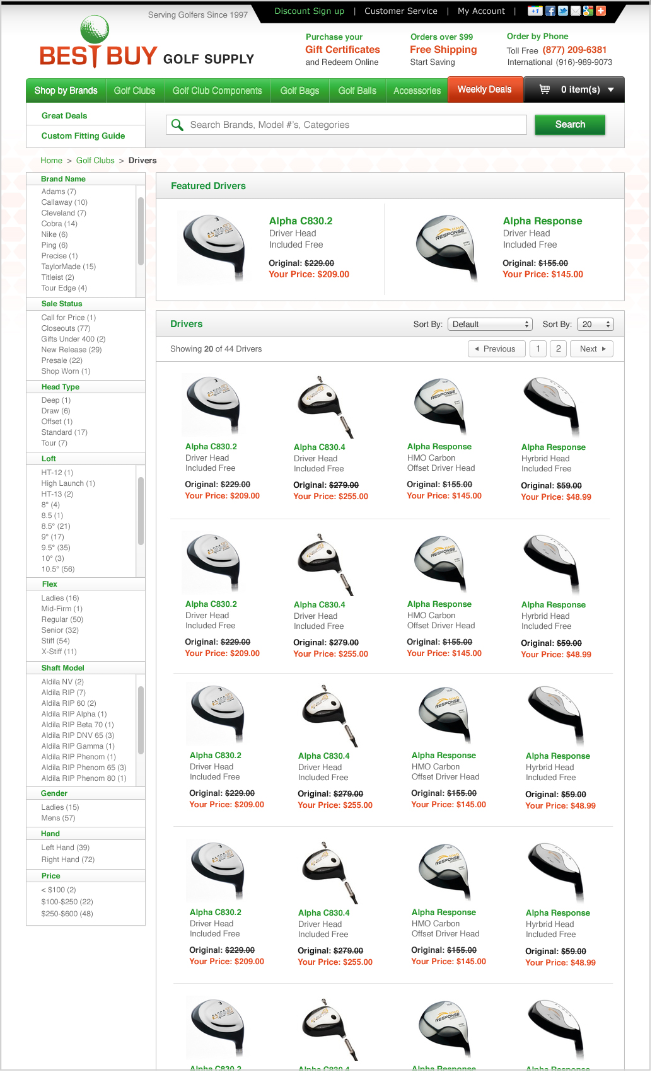The height and width of the screenshot is (1071, 651).
Task: Open the 20 per-page dropdown
Action: (x=595, y=324)
